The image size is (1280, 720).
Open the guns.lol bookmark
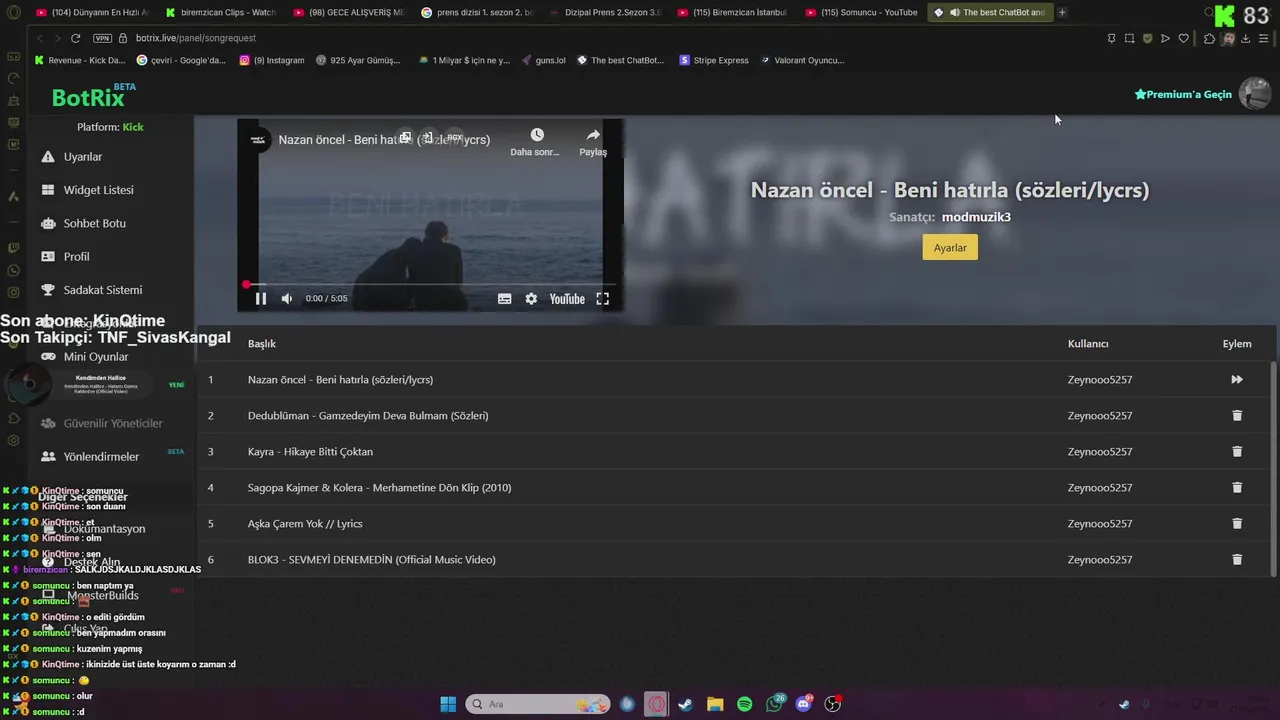tap(542, 60)
